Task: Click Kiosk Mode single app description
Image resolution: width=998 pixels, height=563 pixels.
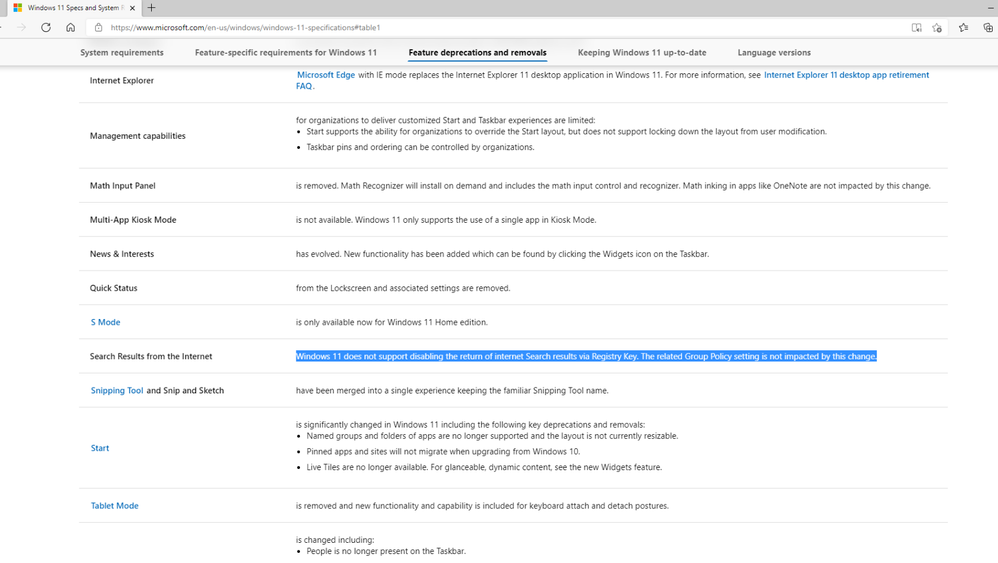Action: 446,220
